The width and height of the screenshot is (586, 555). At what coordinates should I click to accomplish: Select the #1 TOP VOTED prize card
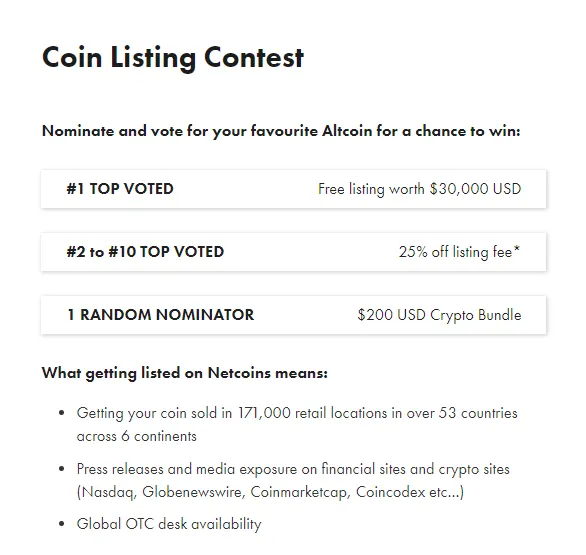(x=293, y=189)
